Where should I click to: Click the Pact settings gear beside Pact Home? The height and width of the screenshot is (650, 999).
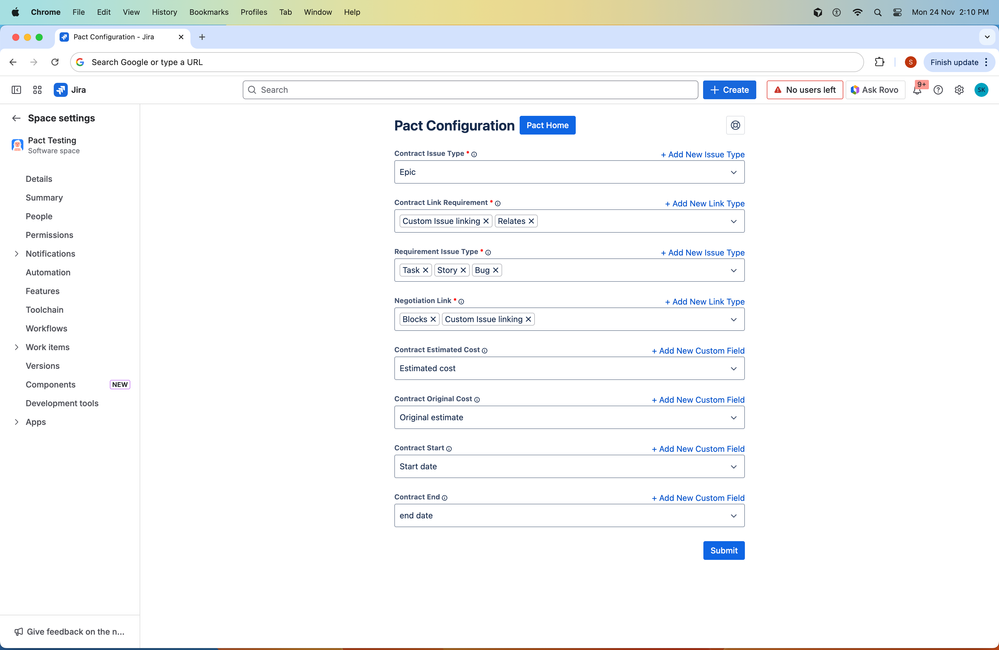click(735, 126)
